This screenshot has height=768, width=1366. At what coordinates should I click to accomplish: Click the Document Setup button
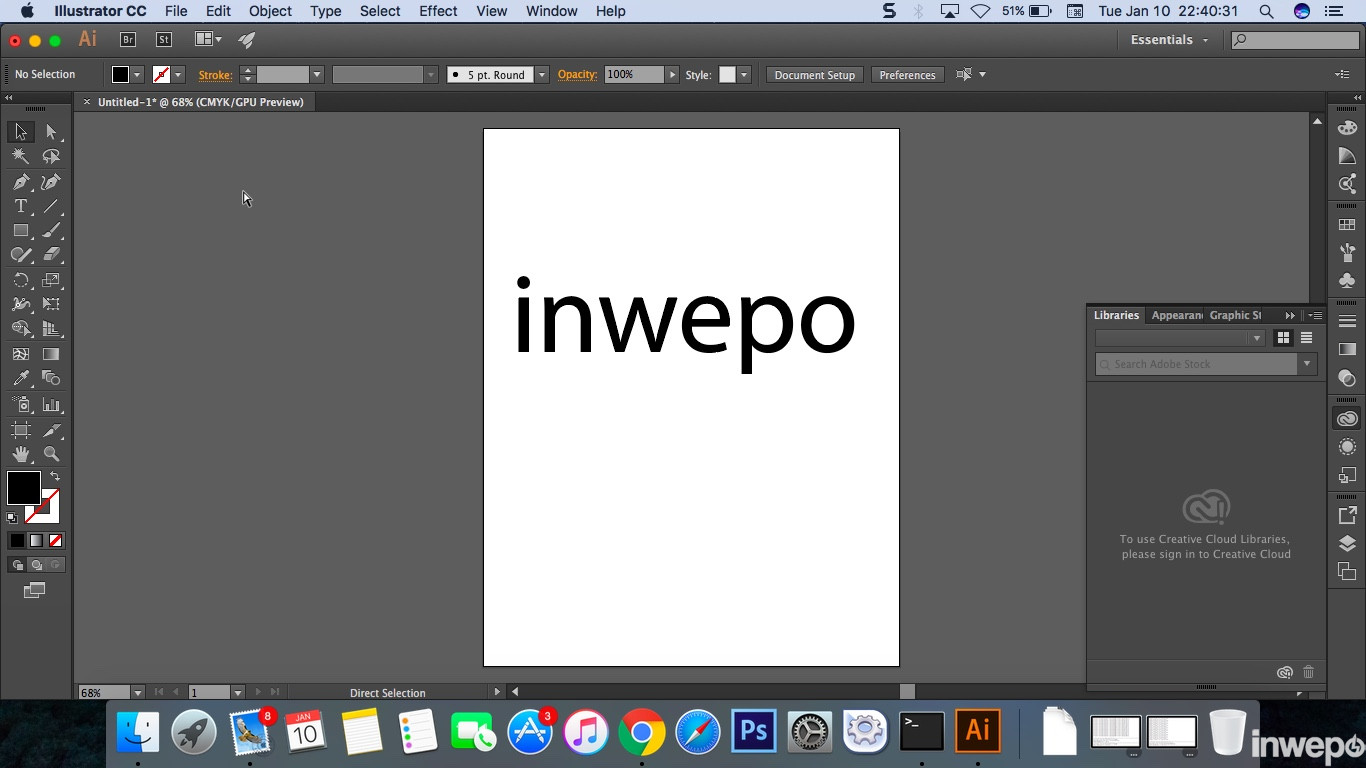click(x=814, y=75)
